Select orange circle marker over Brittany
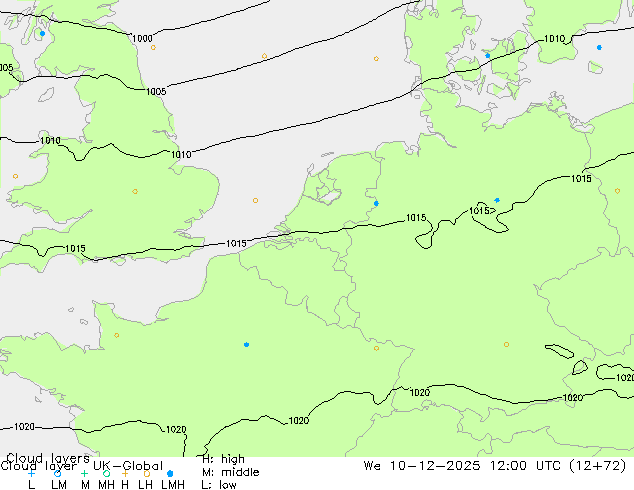The height and width of the screenshot is (490, 634). point(116,335)
